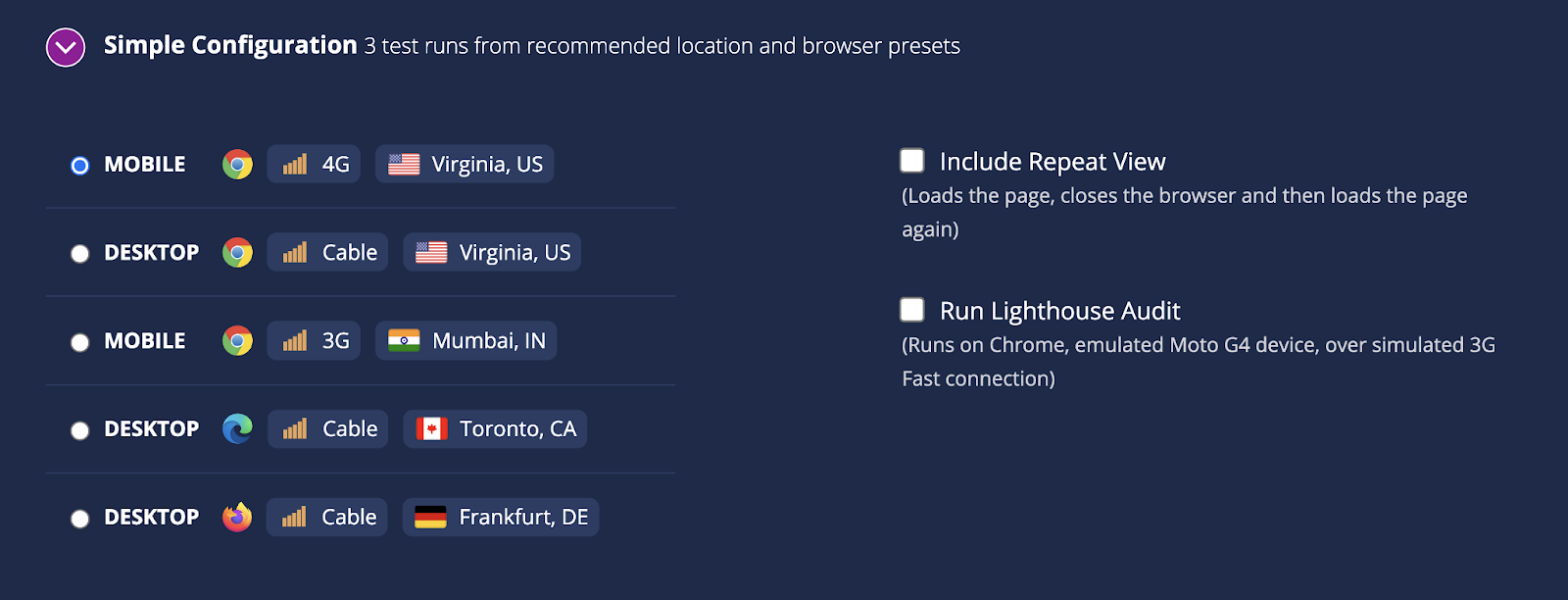Click the Canada flag icon
1568x600 pixels.
click(x=432, y=429)
